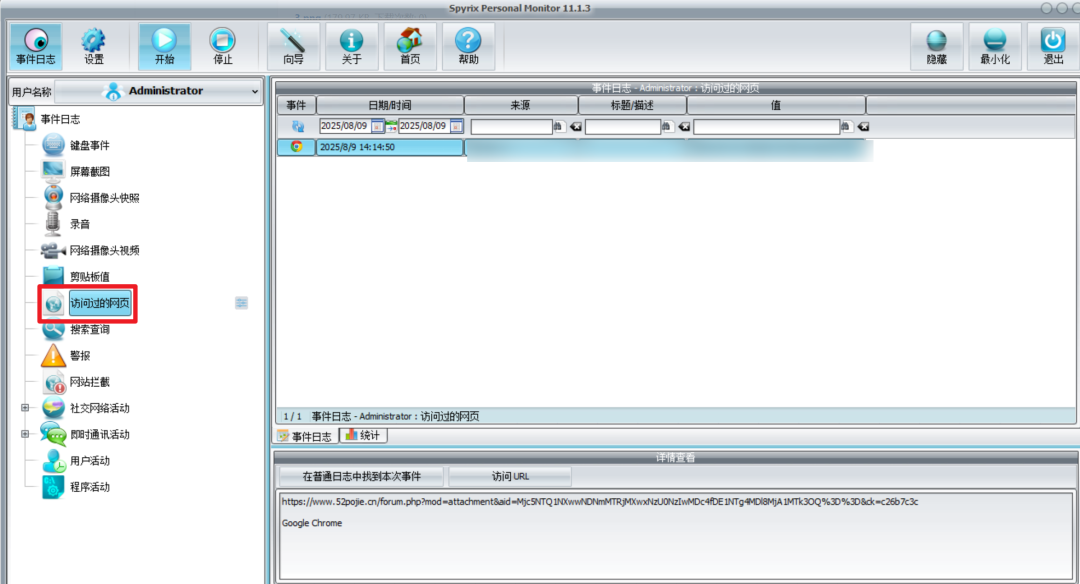1080x584 pixels.
Task: Open the Administrator user name dropdown
Action: [x=158, y=91]
